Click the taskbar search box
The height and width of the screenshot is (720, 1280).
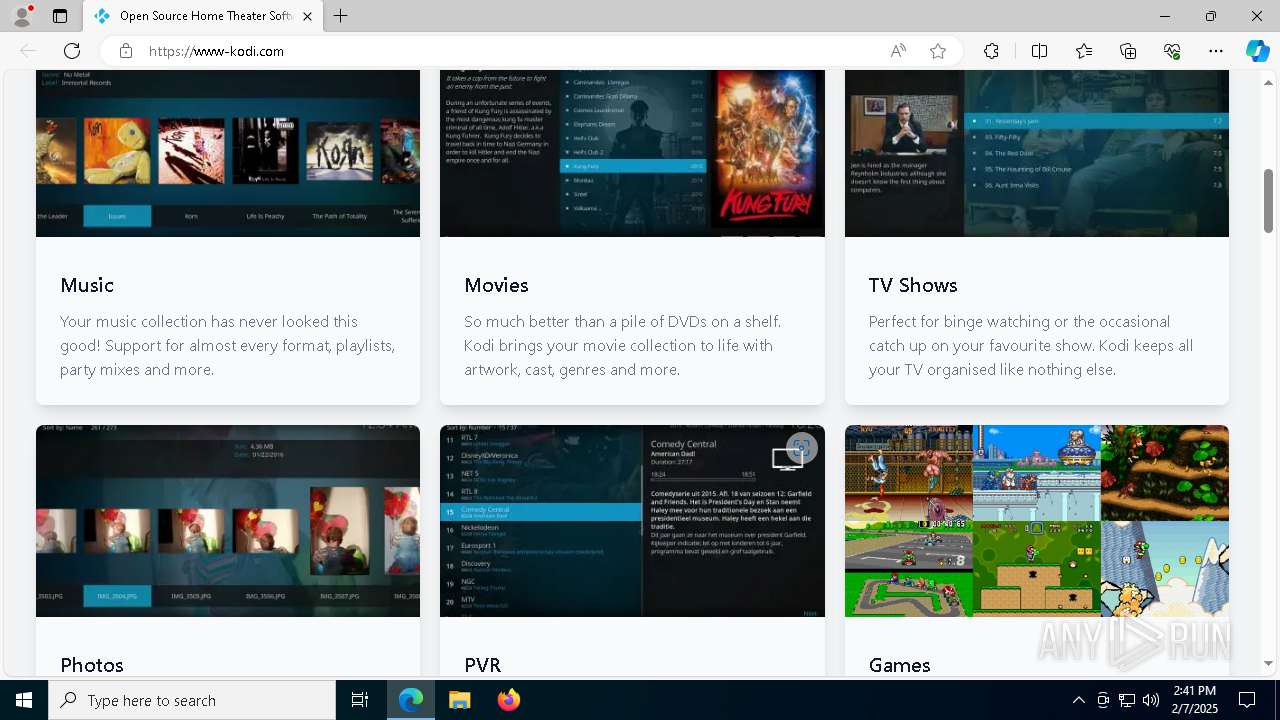tap(192, 700)
